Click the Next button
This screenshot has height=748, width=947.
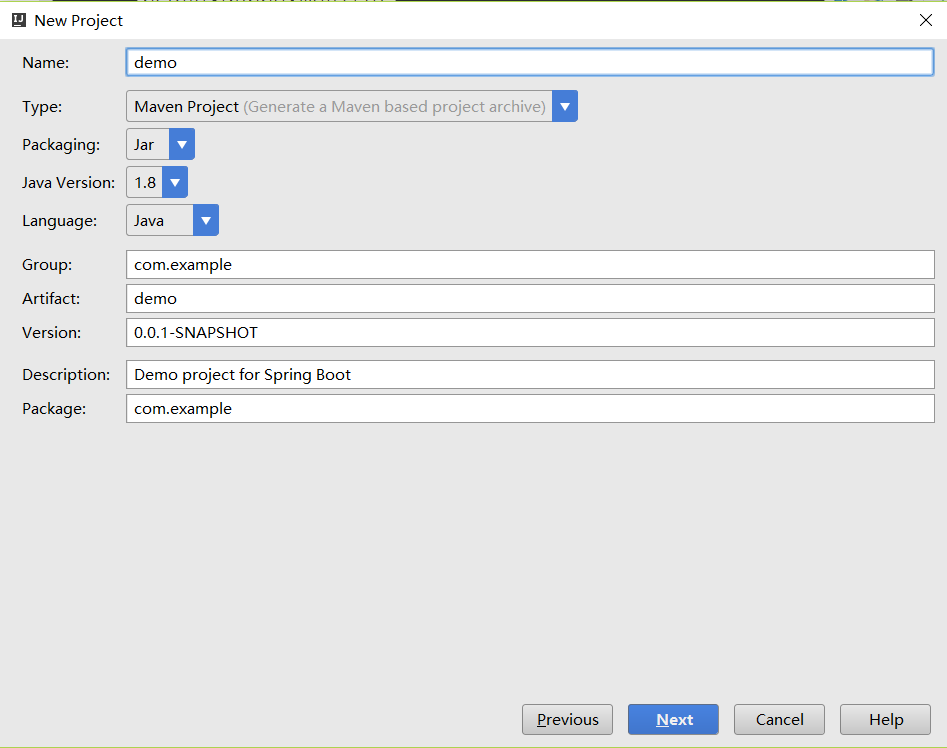click(x=673, y=719)
